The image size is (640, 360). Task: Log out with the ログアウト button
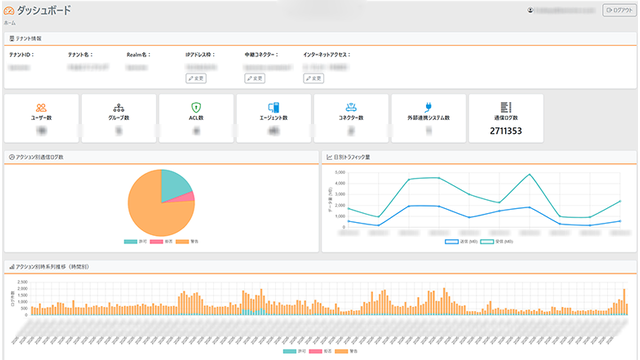pos(620,10)
